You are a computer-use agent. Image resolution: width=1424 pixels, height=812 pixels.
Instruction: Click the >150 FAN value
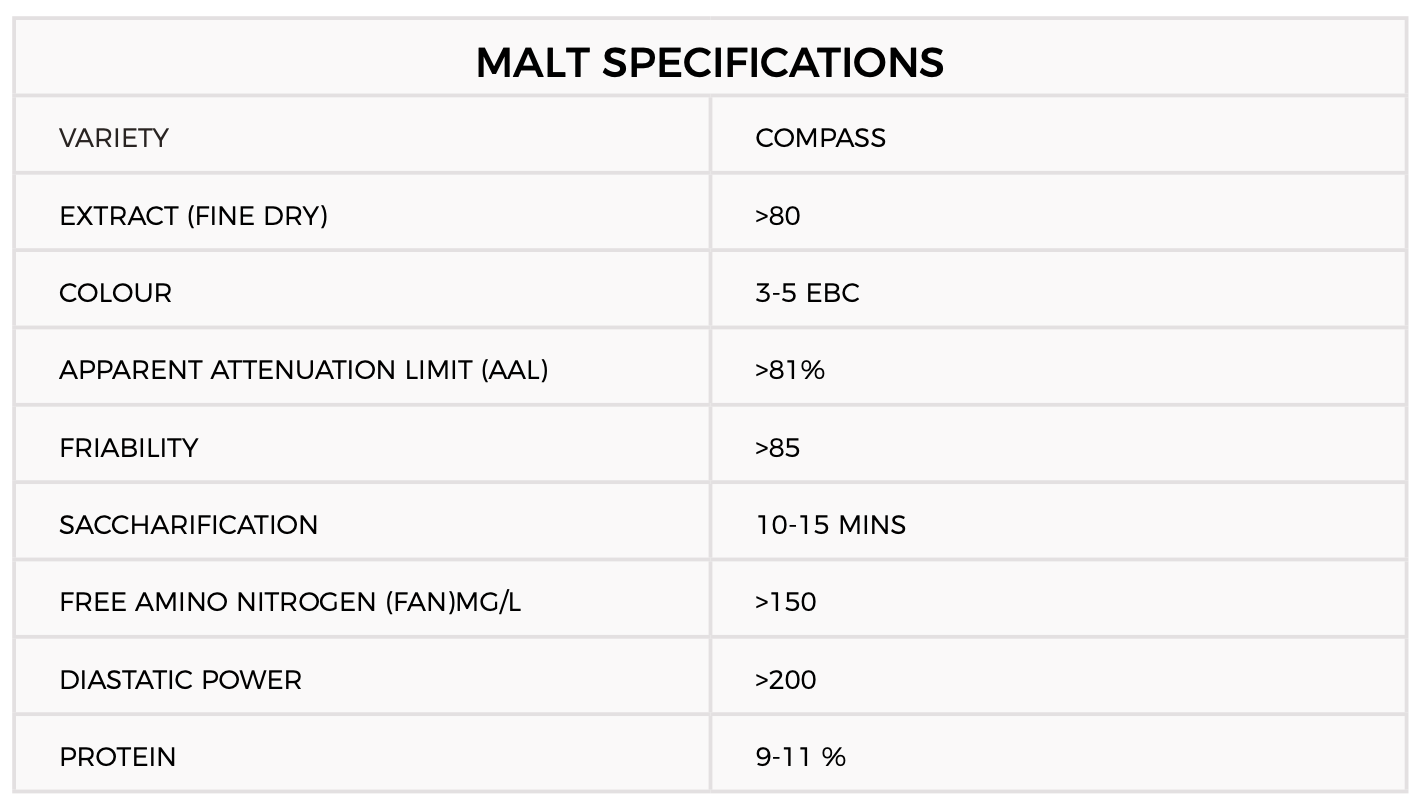(786, 602)
